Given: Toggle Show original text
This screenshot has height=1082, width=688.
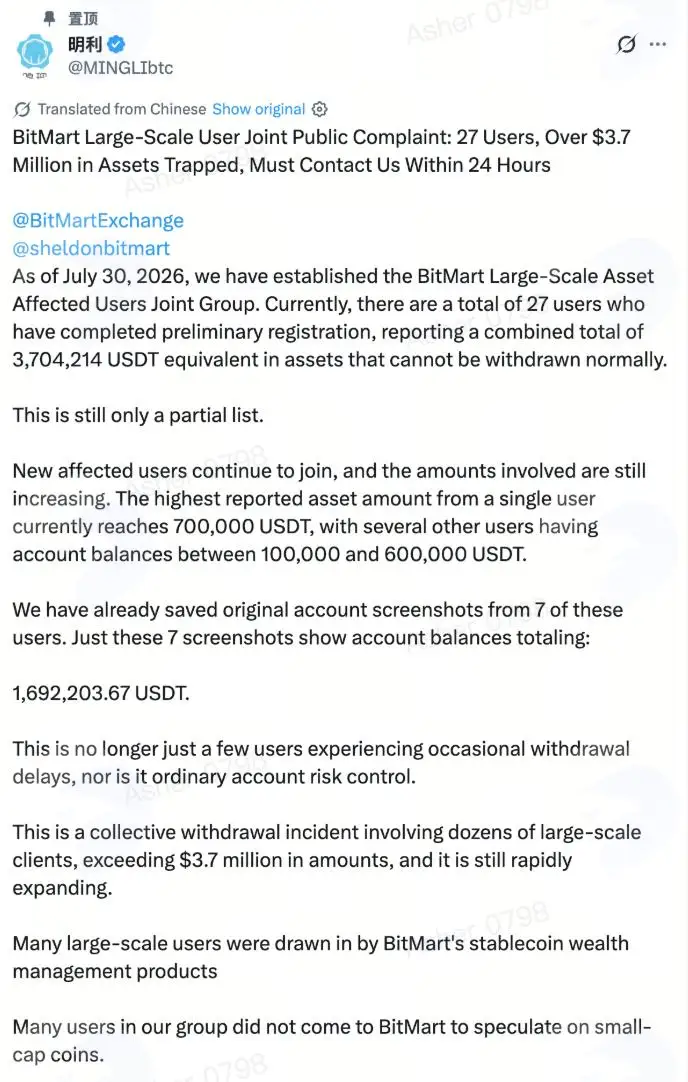Looking at the screenshot, I should 258,109.
